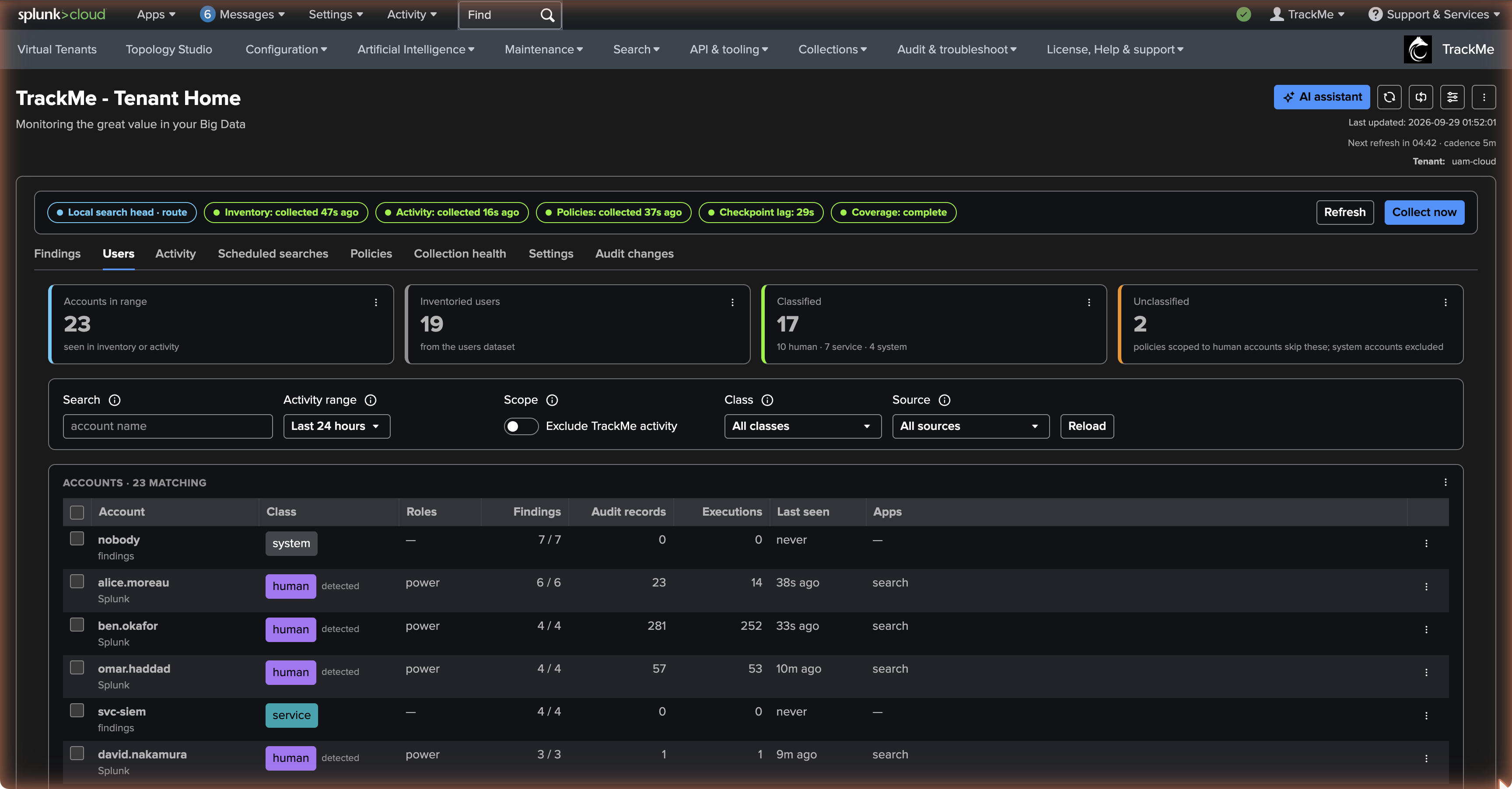This screenshot has height=789, width=1512.
Task: Open Topology Studio link
Action: (x=168, y=49)
